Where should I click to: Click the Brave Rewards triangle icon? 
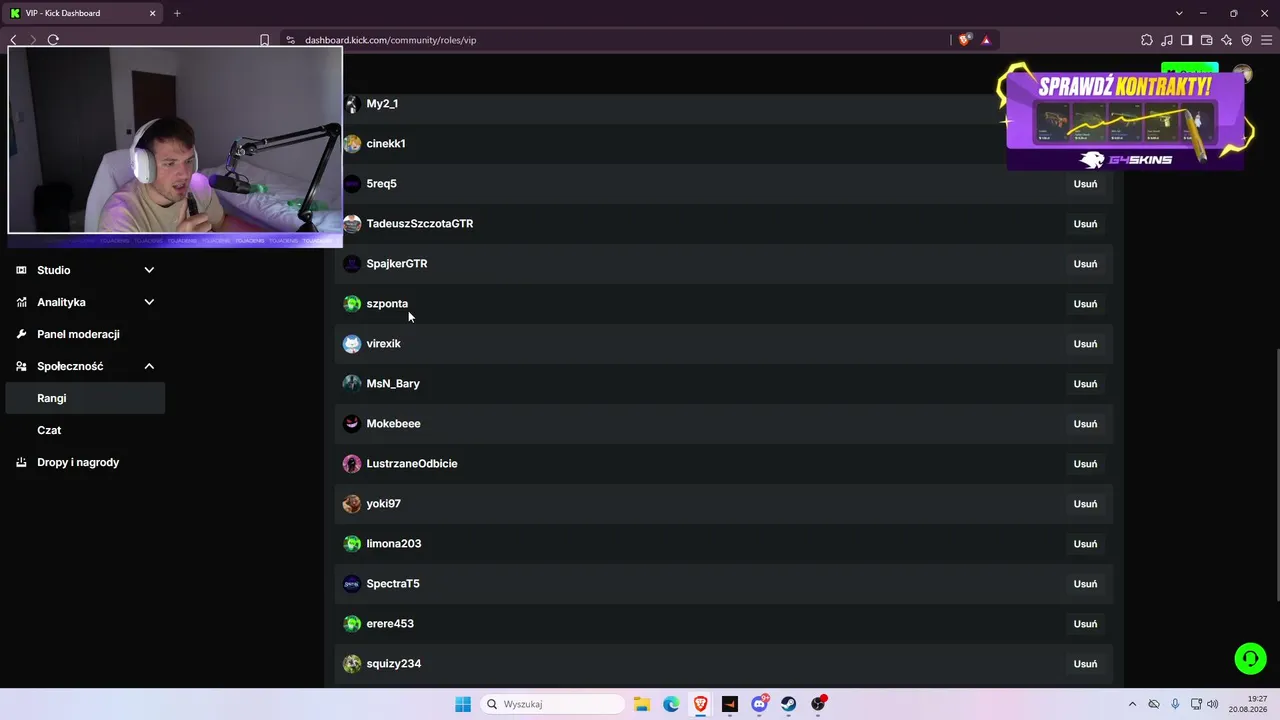pos(986,40)
